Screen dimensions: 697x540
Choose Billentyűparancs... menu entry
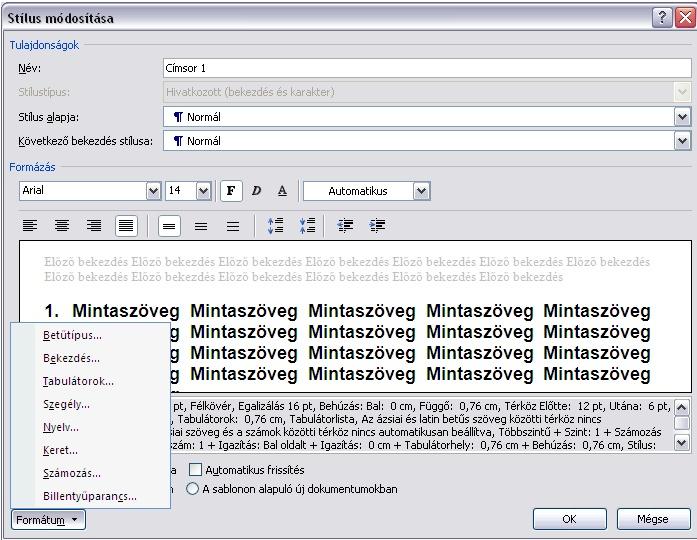pyautogui.click(x=91, y=496)
